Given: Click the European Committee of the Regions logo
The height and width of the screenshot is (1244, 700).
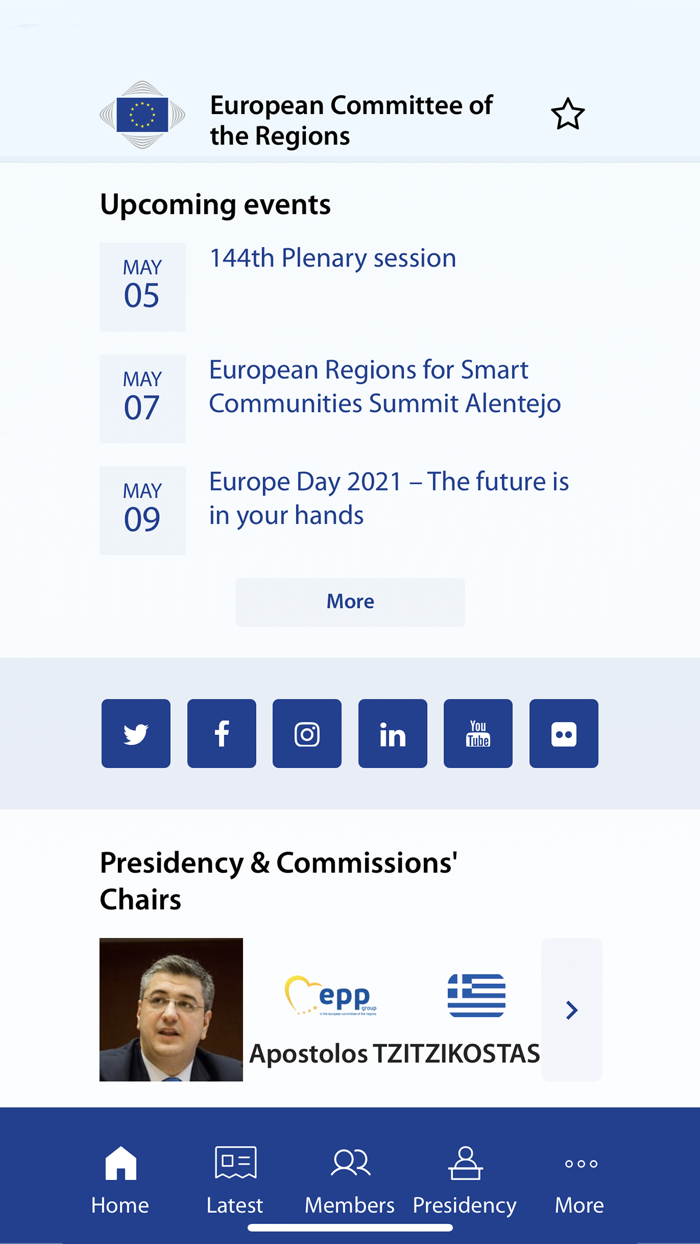Looking at the screenshot, I should 141,114.
